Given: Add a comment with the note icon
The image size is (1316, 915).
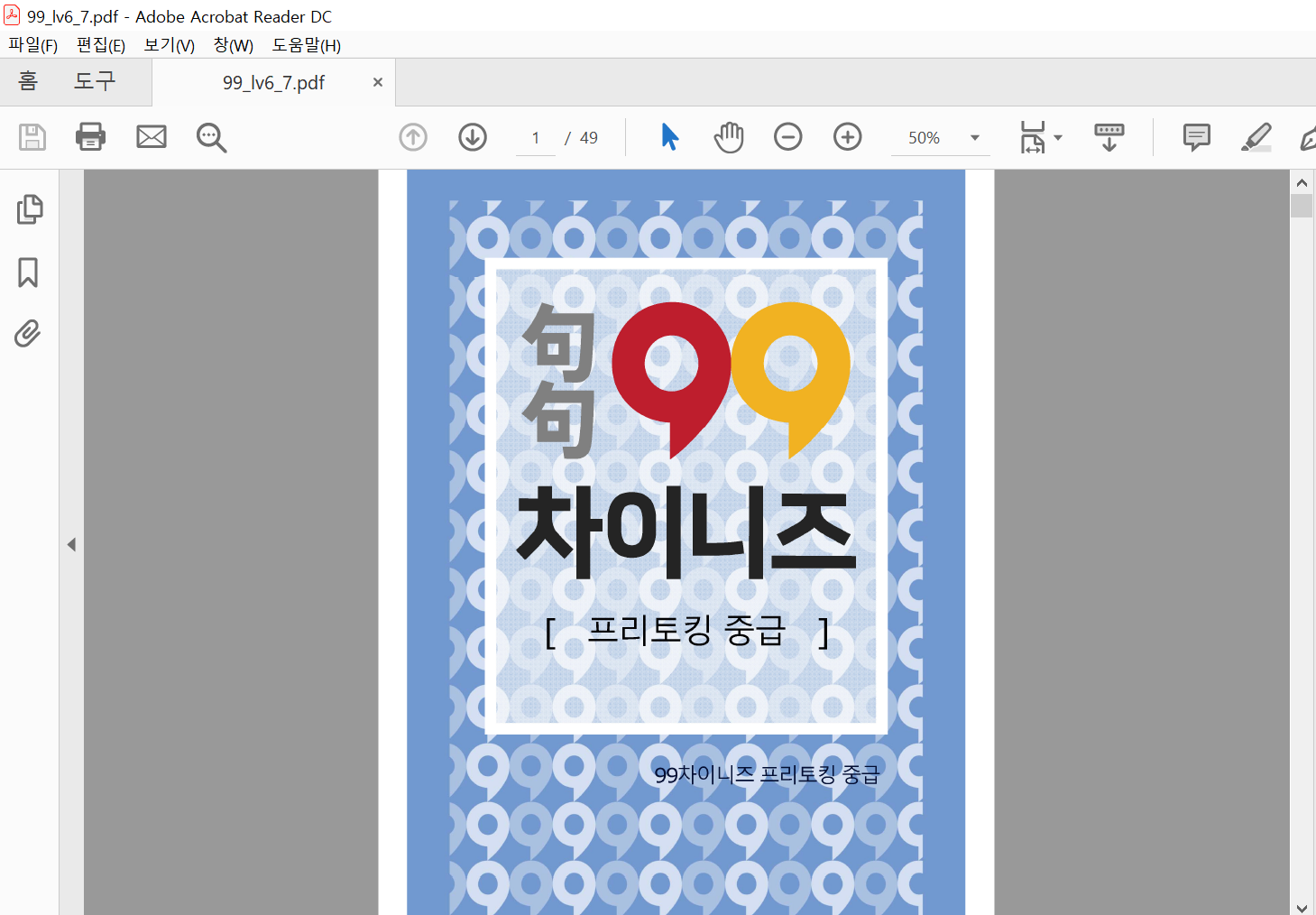Looking at the screenshot, I should click(x=1197, y=137).
